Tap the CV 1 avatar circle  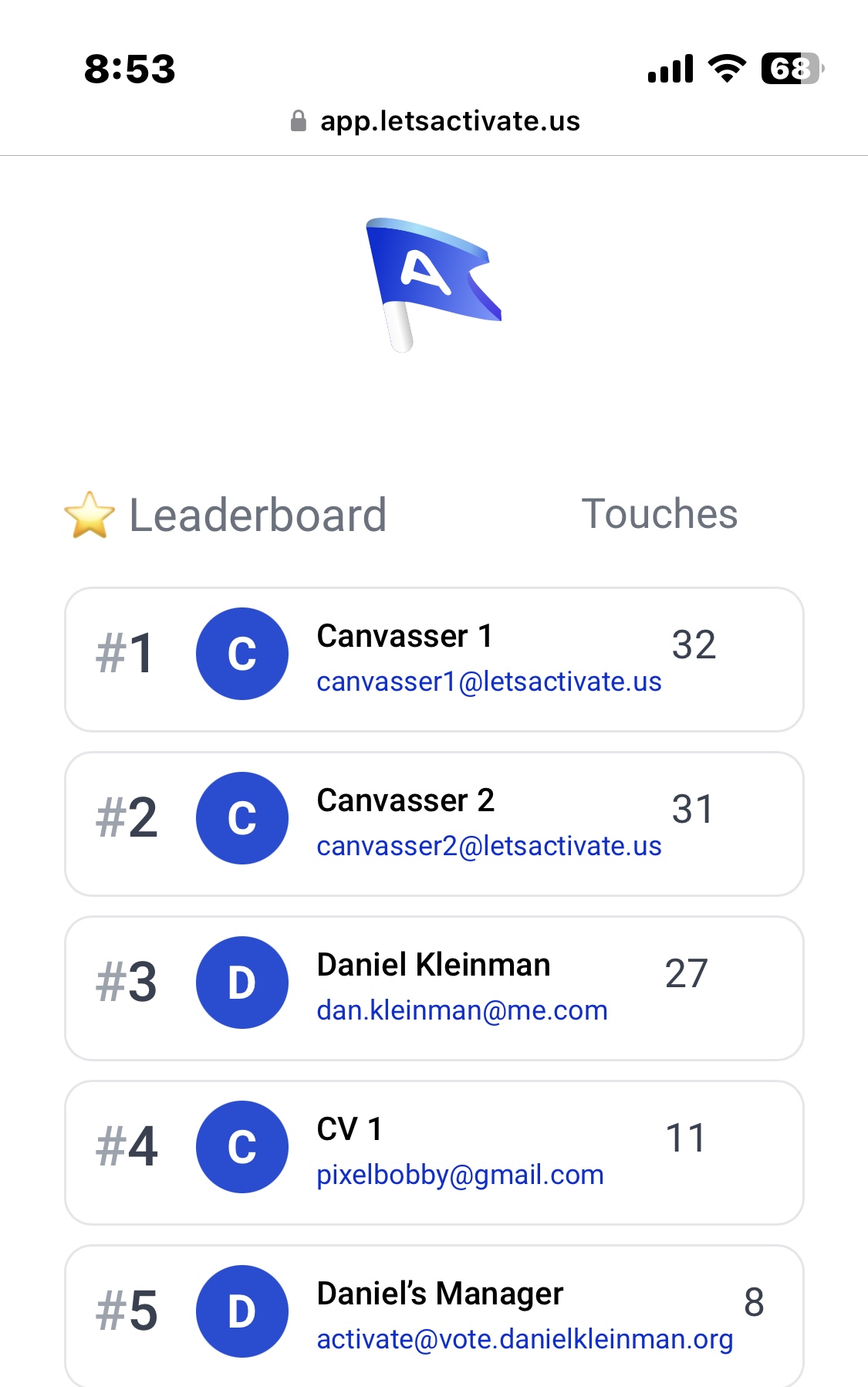point(242,1147)
